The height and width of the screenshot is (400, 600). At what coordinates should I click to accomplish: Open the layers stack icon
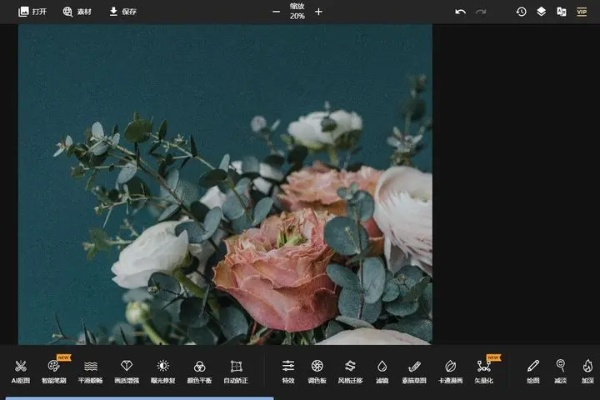[541, 11]
